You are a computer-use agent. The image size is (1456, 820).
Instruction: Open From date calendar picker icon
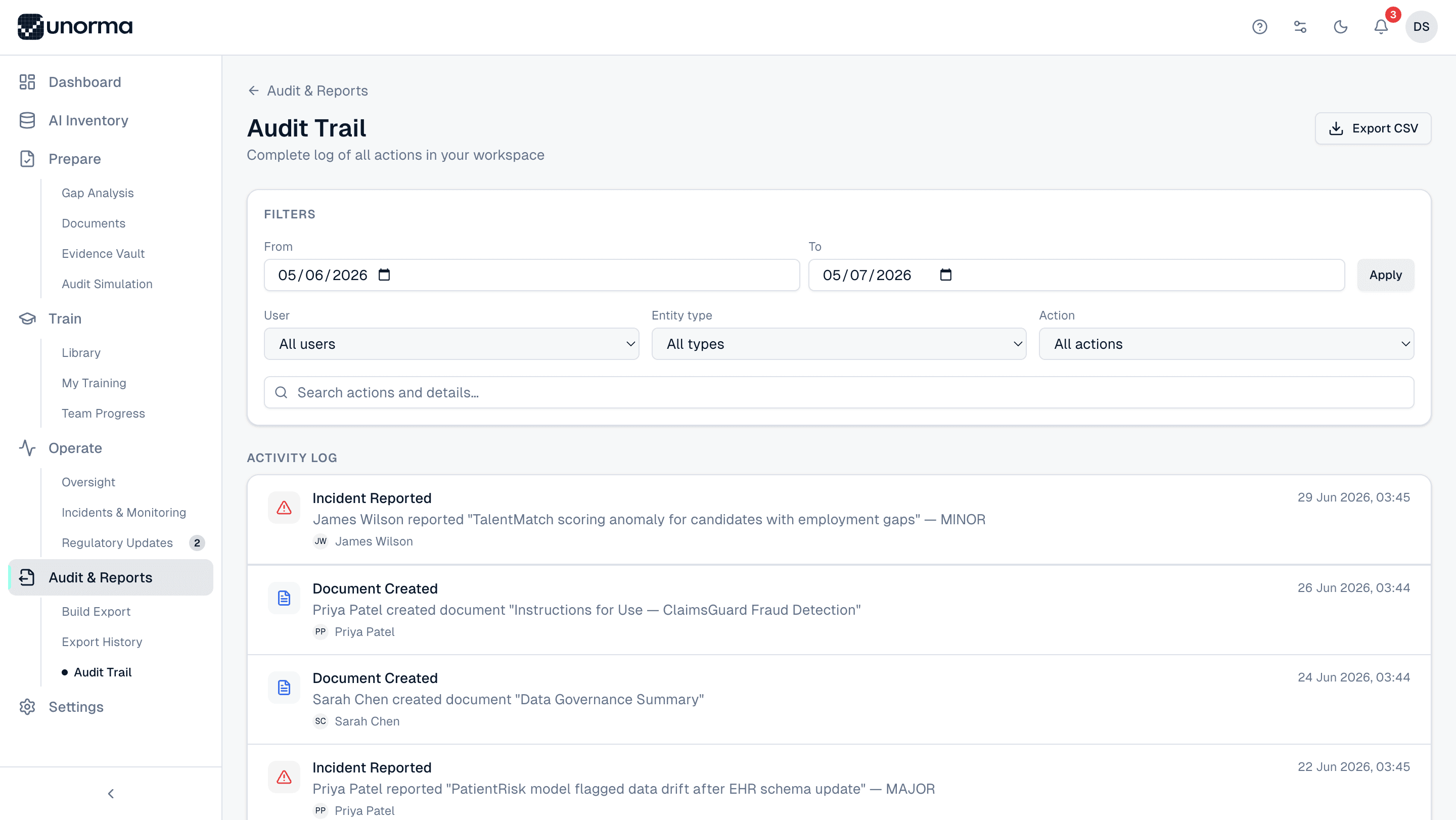[384, 275]
